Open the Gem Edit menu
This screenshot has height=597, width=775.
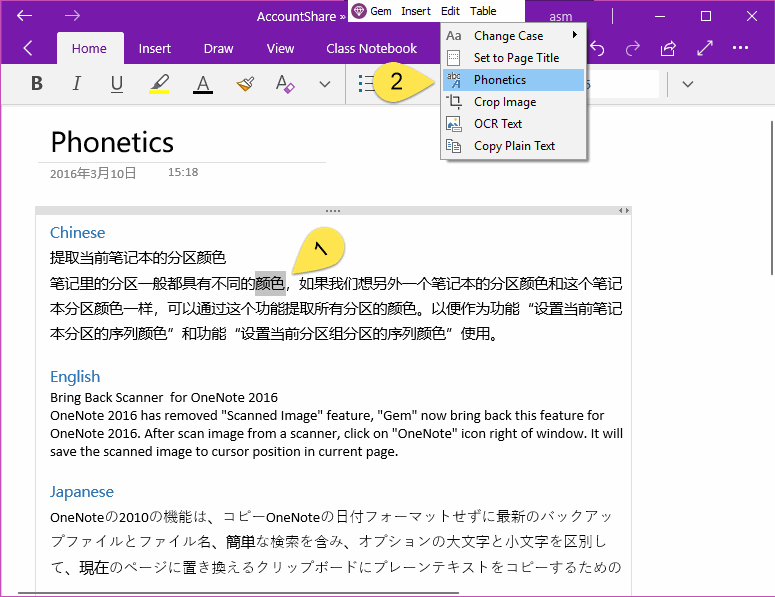click(x=450, y=11)
